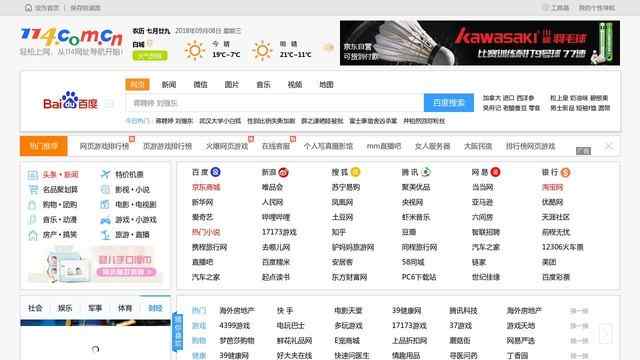The image size is (640, 360).
Task: Click the music note icon beside 音乐·动漫
Action: (32, 220)
